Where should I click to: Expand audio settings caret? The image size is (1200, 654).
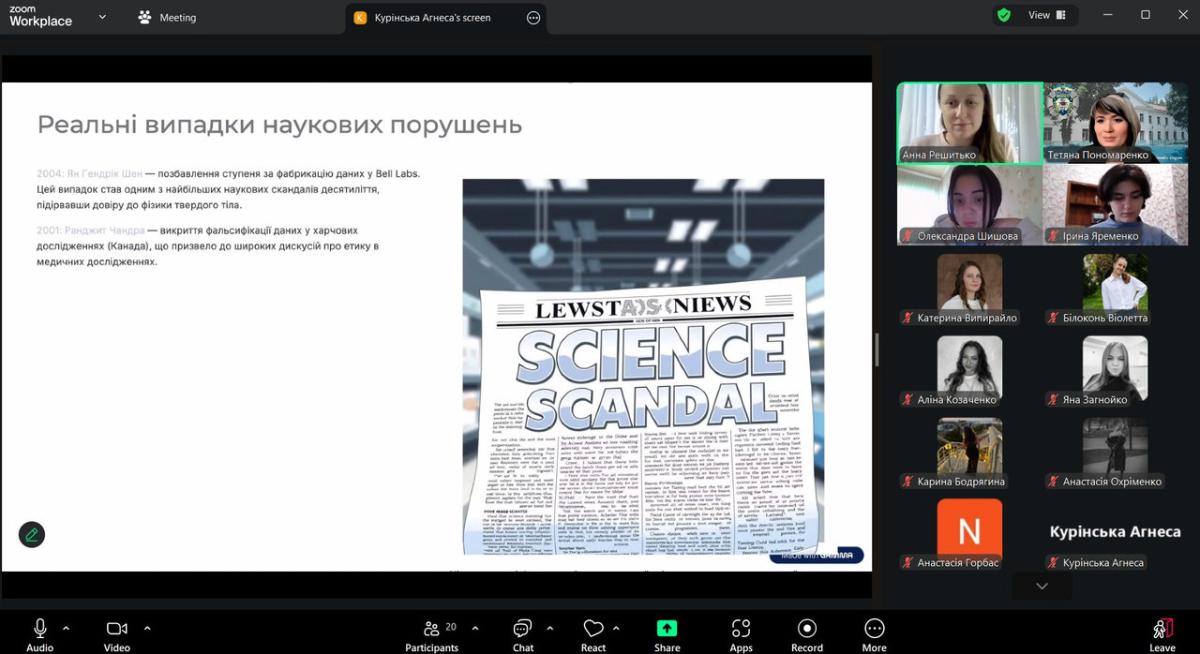coord(66,628)
